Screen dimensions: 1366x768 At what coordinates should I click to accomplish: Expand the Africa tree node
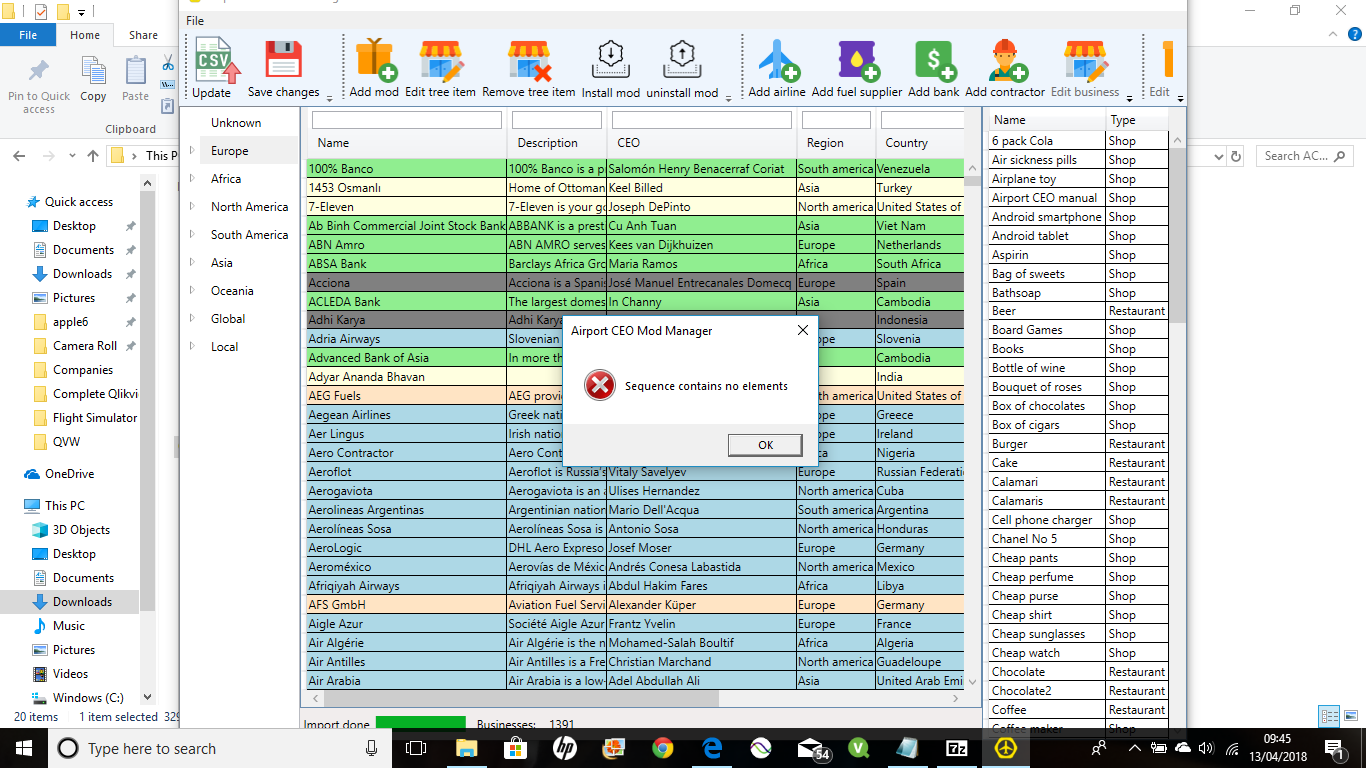pyautogui.click(x=192, y=179)
